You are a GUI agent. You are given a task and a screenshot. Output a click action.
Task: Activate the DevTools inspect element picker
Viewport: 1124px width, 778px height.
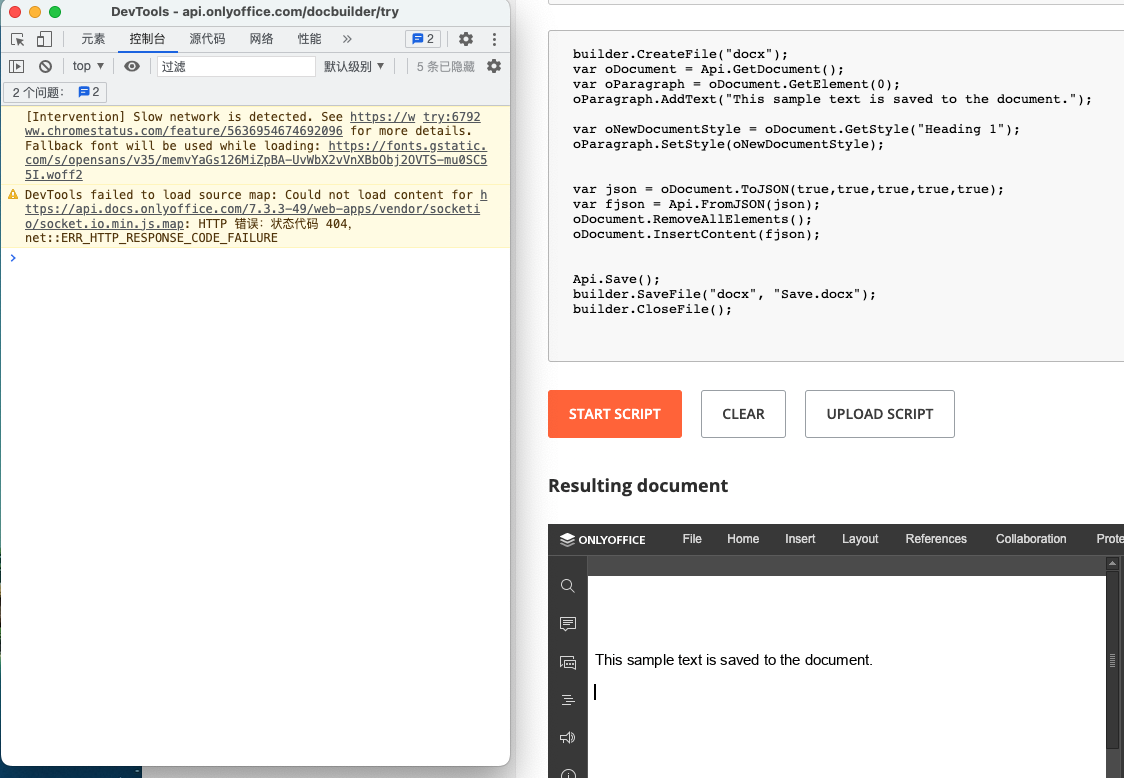pos(18,39)
